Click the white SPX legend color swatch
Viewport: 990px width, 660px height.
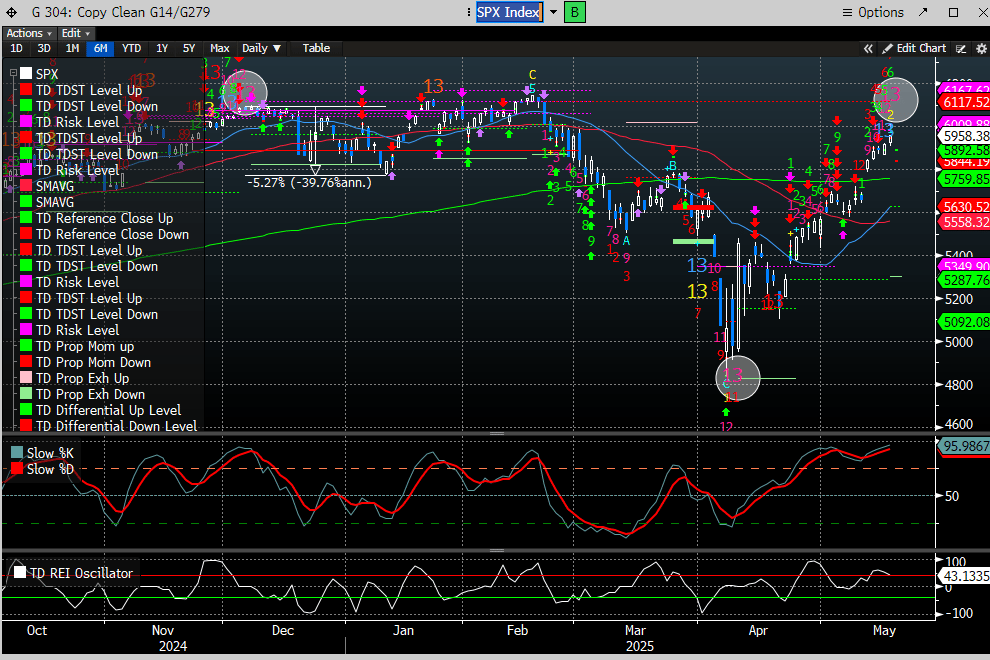(26, 74)
